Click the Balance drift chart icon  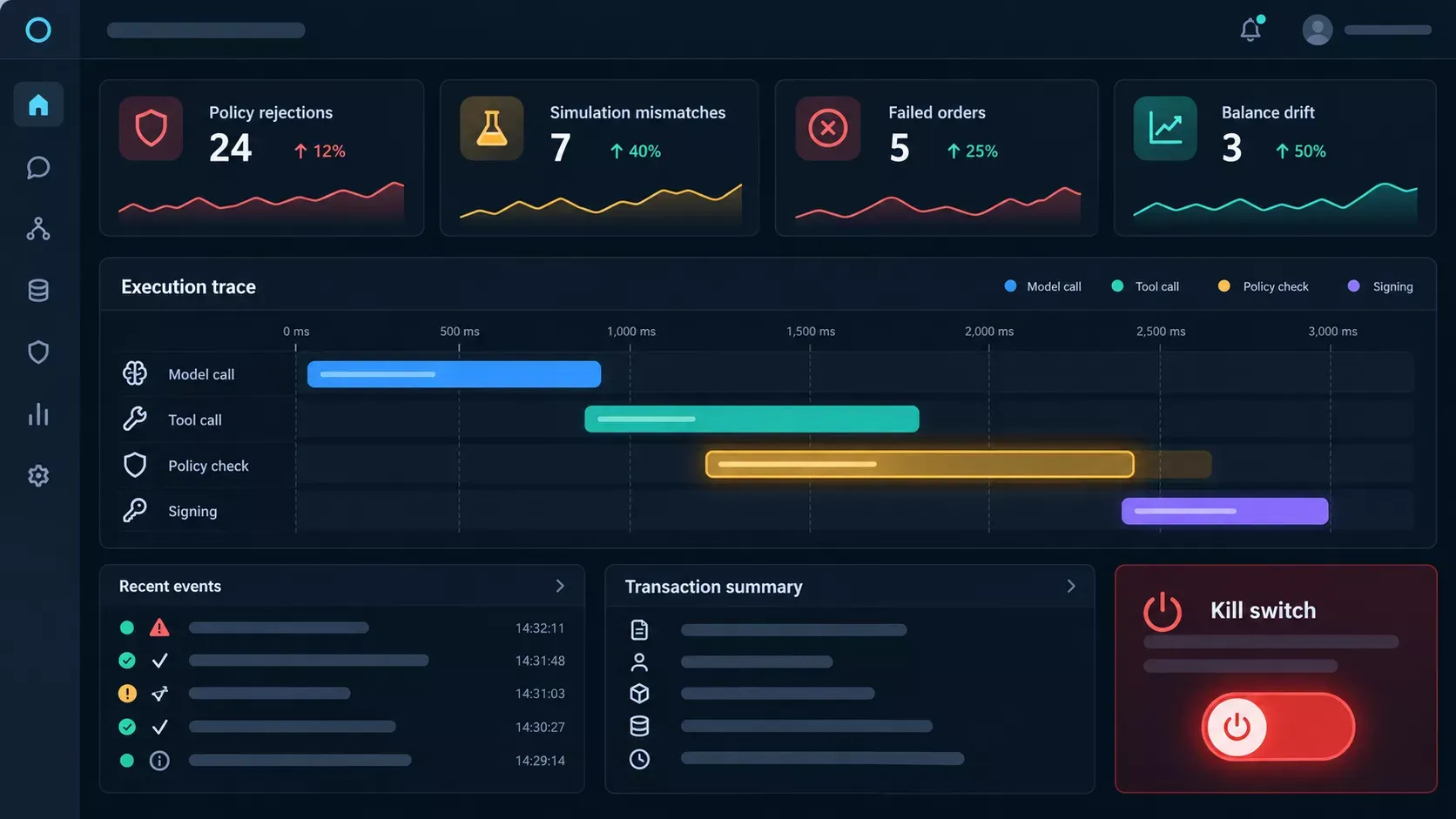tap(1165, 128)
